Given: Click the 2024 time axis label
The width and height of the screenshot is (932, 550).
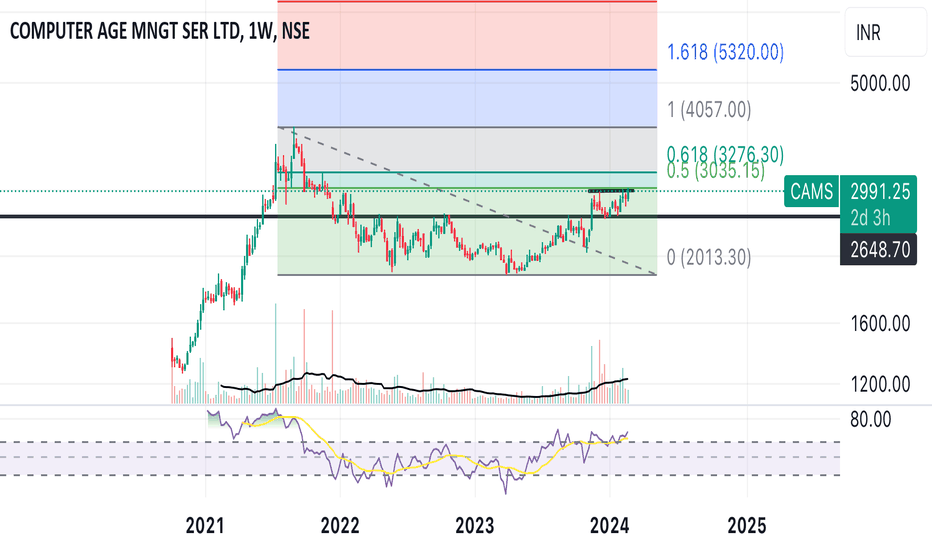Looking at the screenshot, I should [609, 526].
